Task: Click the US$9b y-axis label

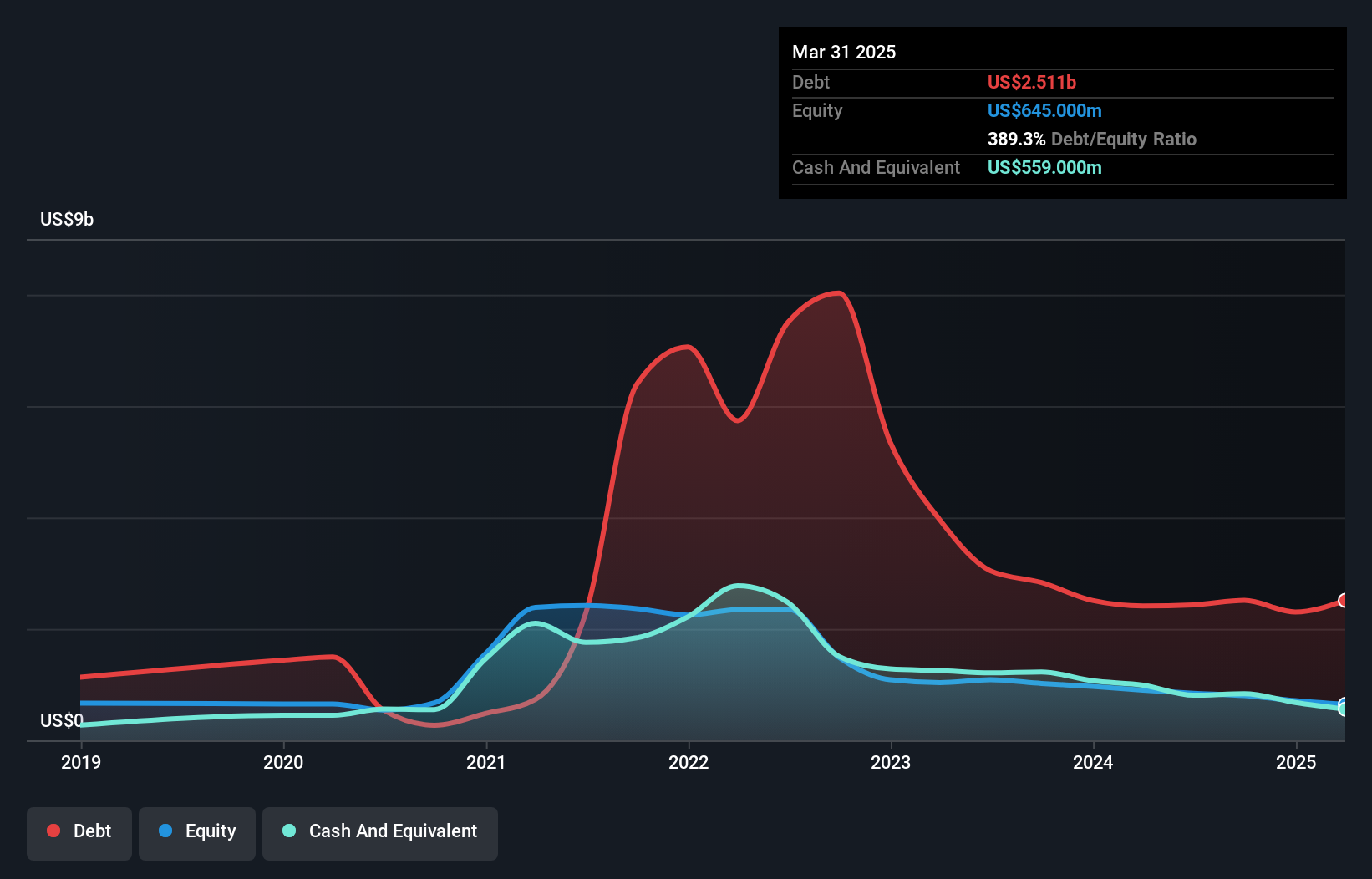Action: point(67,220)
